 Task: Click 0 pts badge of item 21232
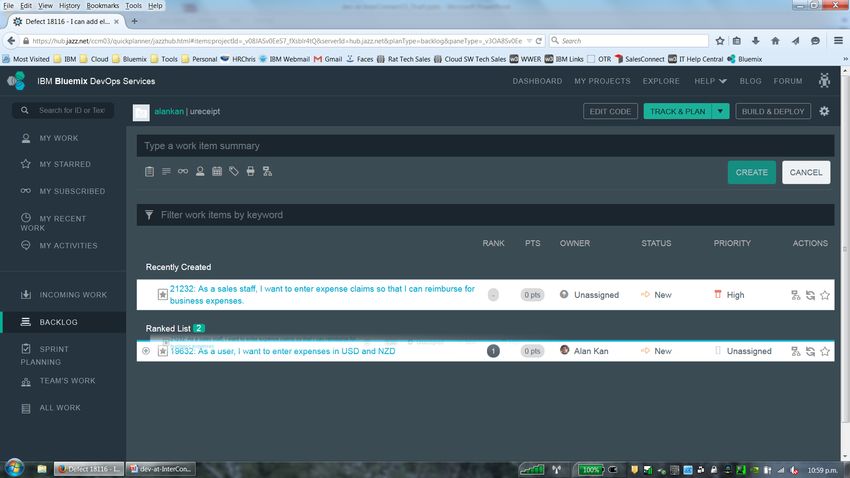pos(532,295)
